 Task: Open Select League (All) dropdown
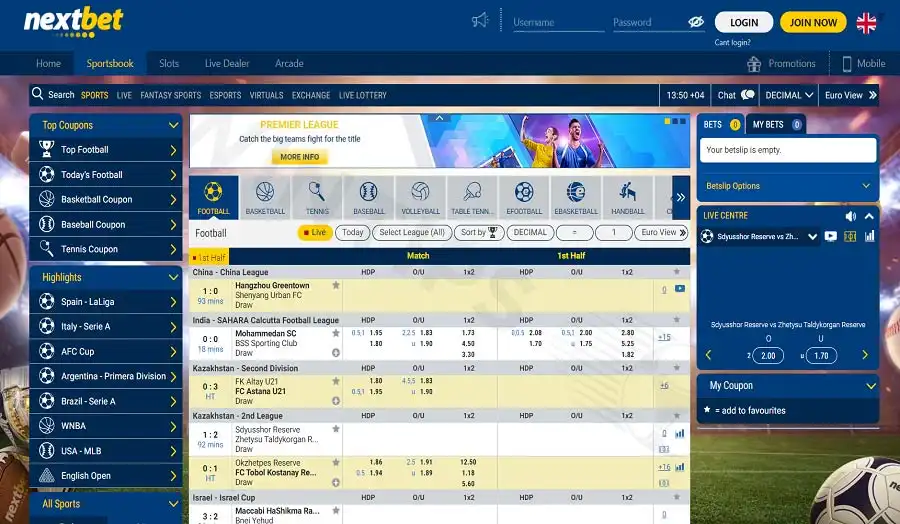pyautogui.click(x=412, y=232)
